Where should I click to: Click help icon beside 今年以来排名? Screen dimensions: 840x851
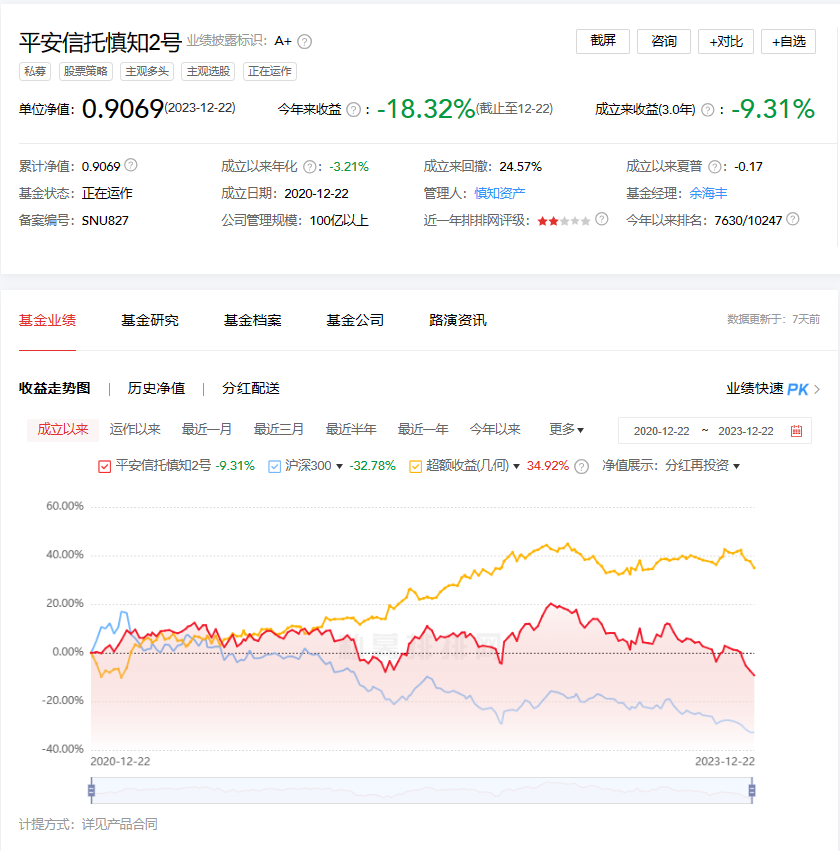[793, 219]
